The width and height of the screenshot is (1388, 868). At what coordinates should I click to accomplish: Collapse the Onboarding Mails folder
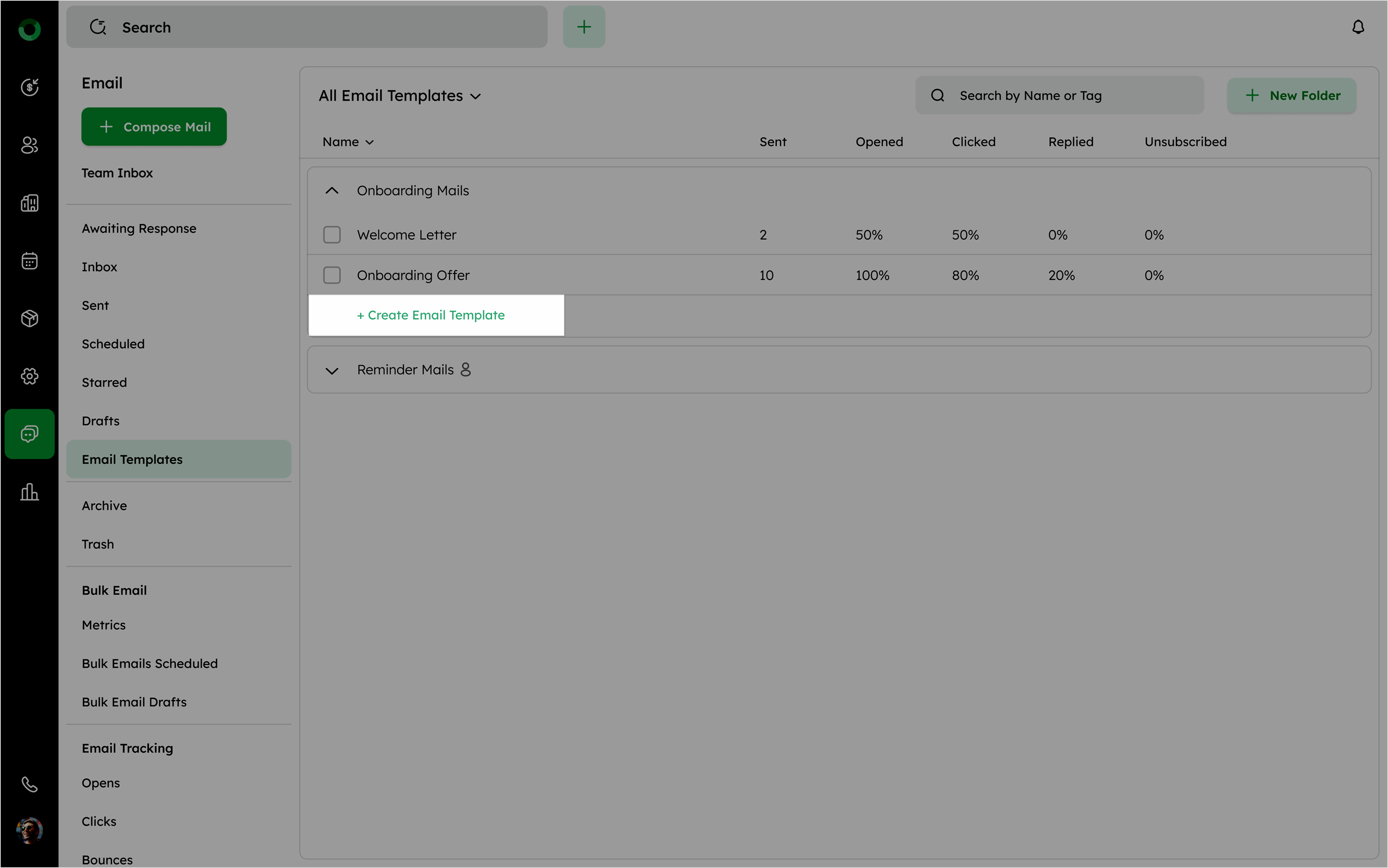pyautogui.click(x=332, y=190)
